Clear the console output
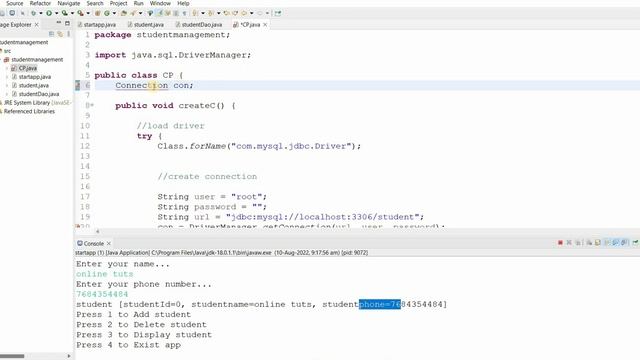640x360 pixels. pos(589,242)
